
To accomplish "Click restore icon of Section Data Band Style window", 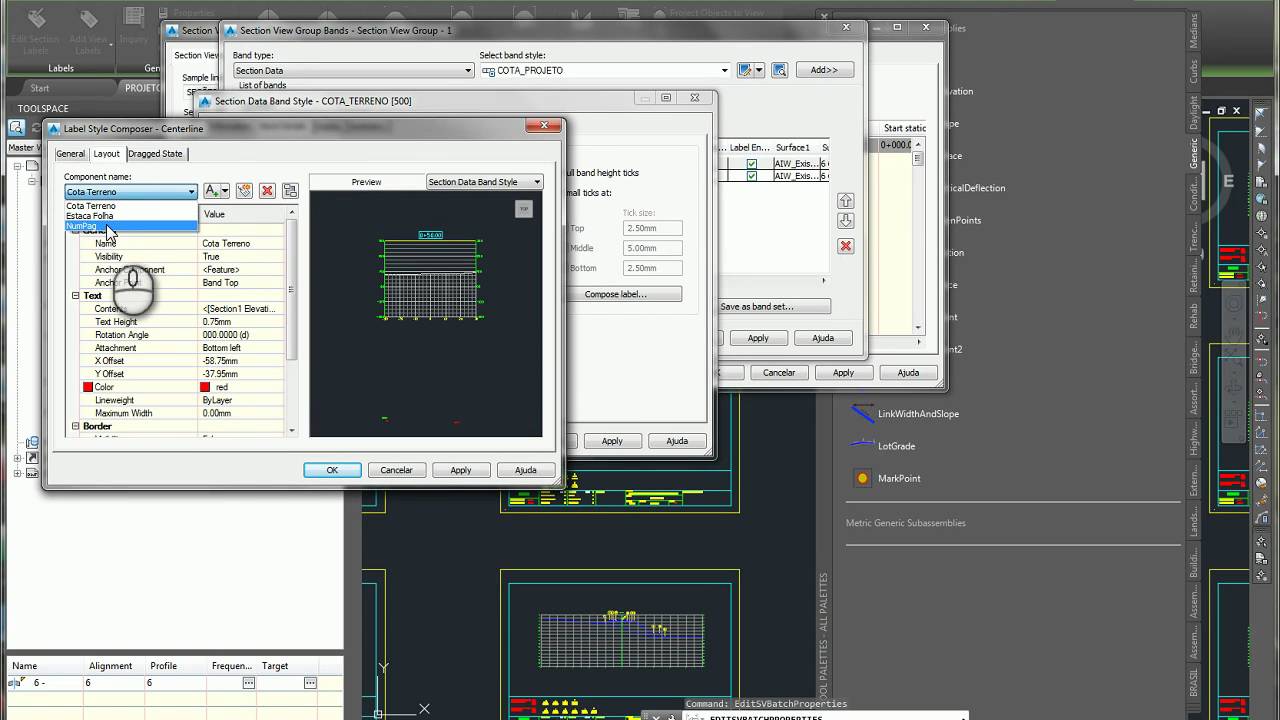I will [x=666, y=98].
